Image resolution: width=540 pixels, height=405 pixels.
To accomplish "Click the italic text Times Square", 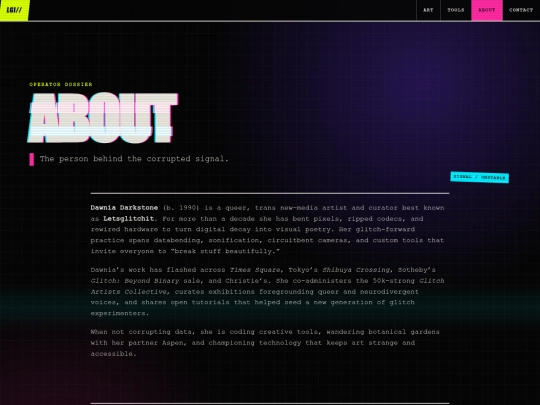I will coord(255,270).
